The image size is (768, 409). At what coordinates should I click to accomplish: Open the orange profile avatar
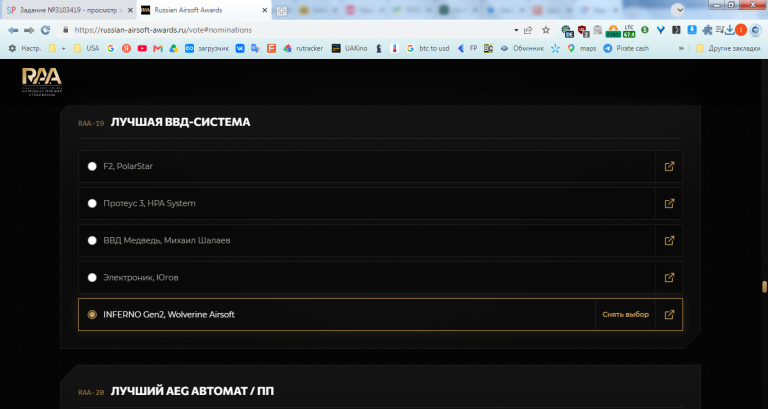coord(741,30)
